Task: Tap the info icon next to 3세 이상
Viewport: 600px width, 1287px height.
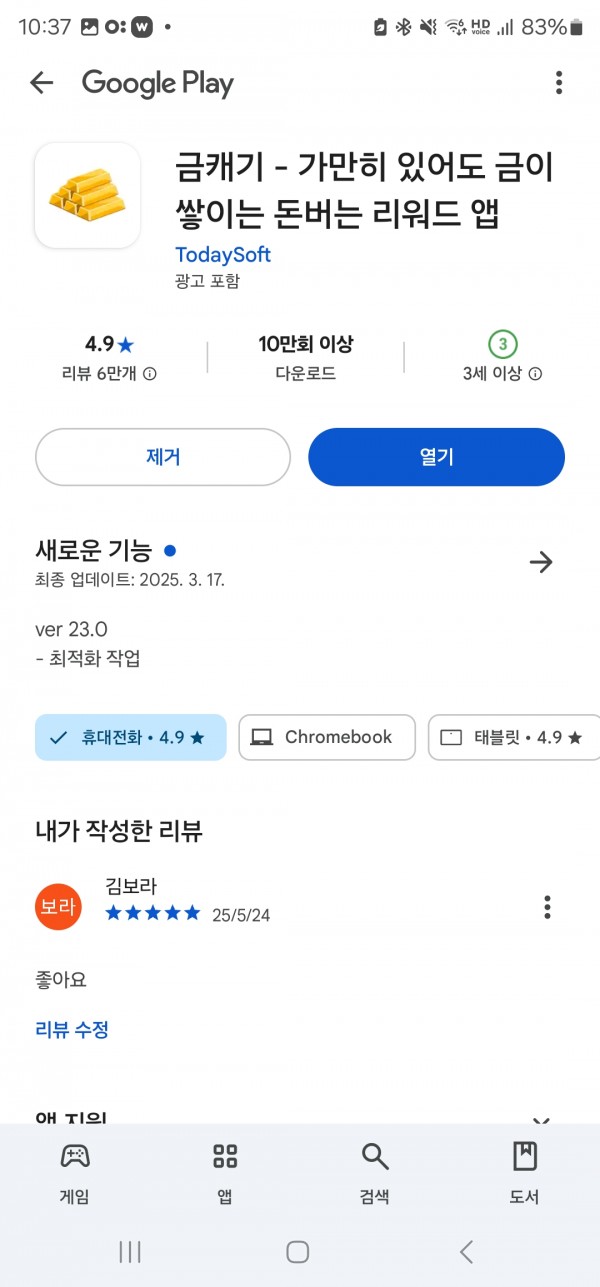Action: pos(535,374)
